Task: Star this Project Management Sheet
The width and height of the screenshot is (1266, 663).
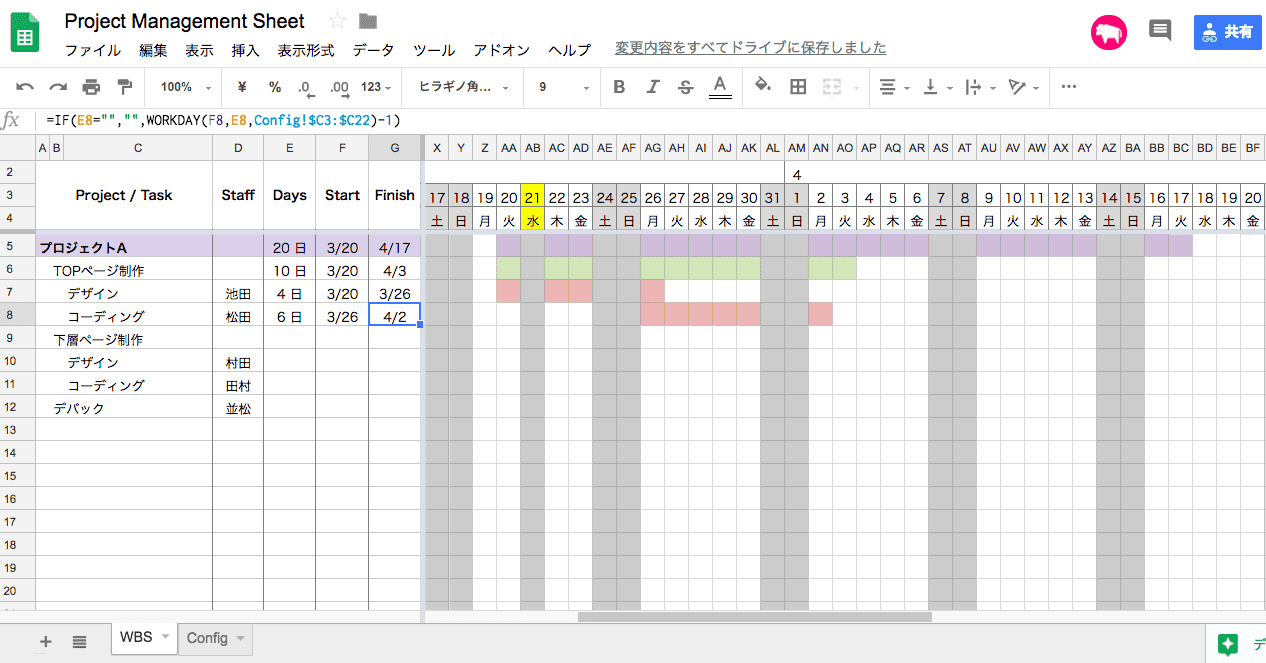Action: coord(337,21)
